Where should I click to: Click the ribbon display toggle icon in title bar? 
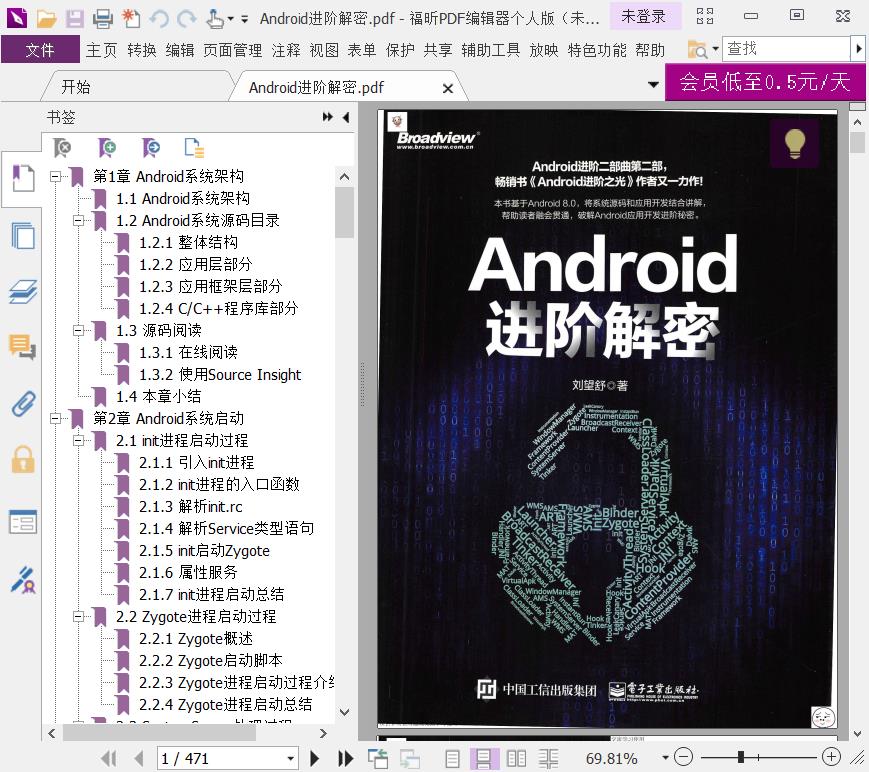(x=705, y=16)
